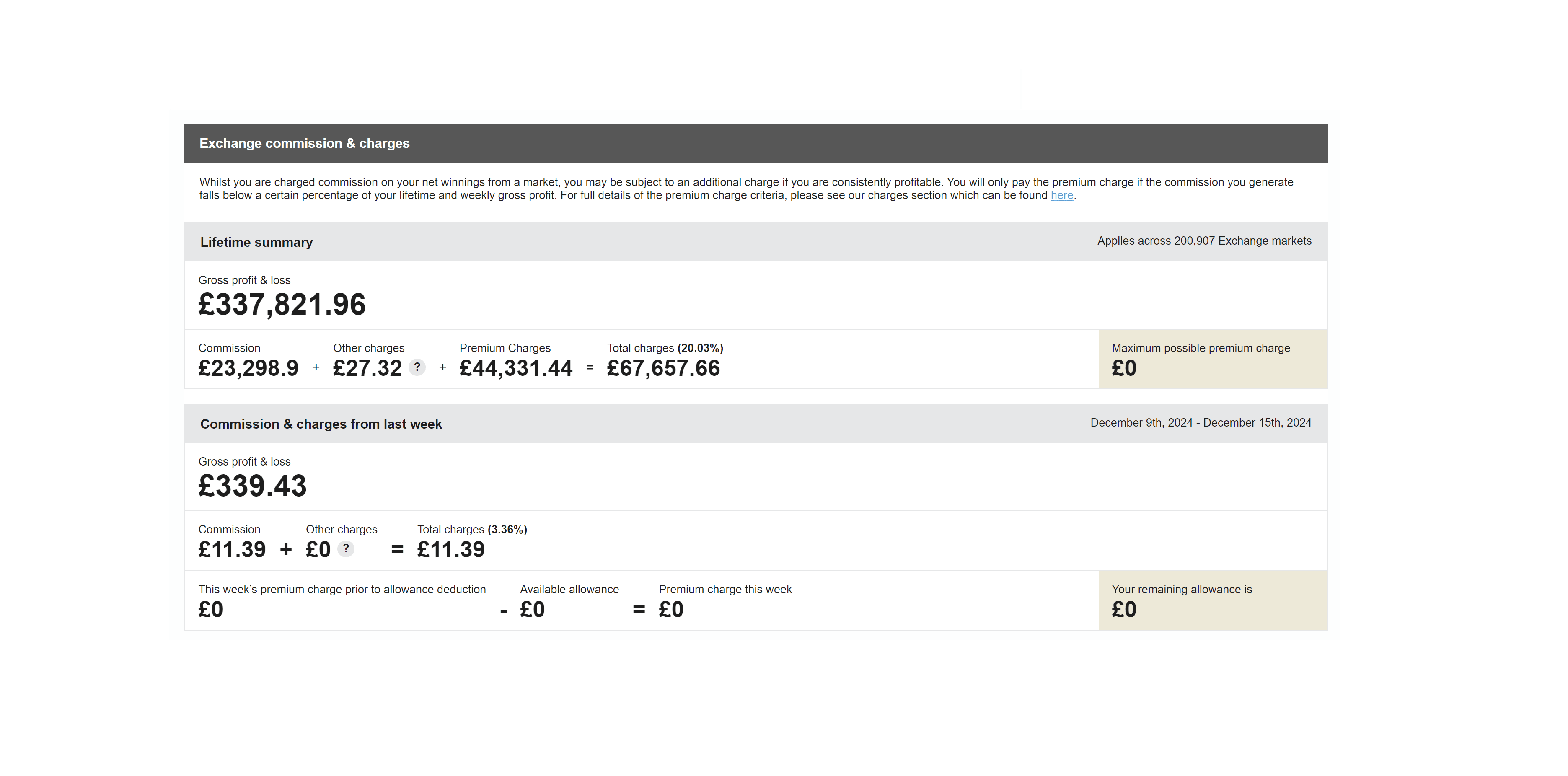1568x776 pixels.
Task: Click the 'Commission & charges from last week' heading
Action: (321, 424)
